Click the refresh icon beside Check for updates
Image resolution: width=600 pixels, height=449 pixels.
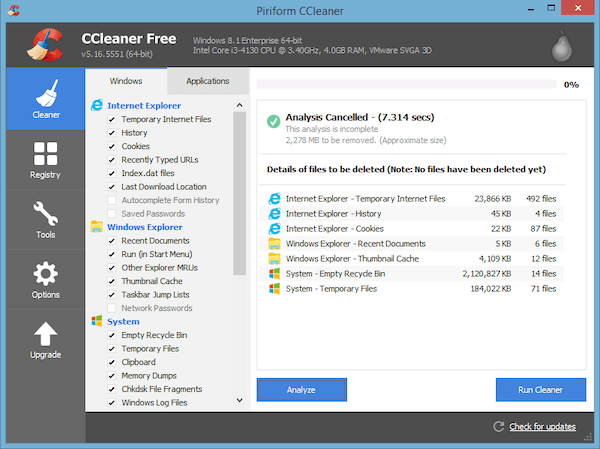coord(499,426)
